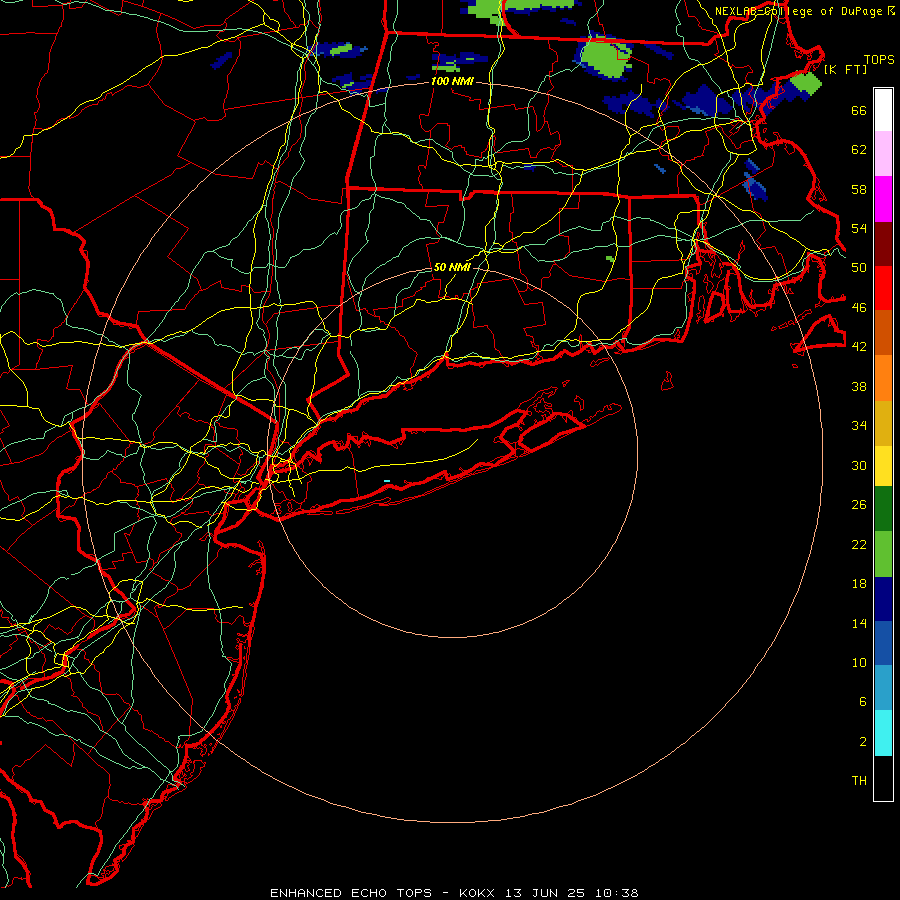The height and width of the screenshot is (900, 900).
Task: Click the '50 NMI' range ring label
Action: tap(452, 267)
